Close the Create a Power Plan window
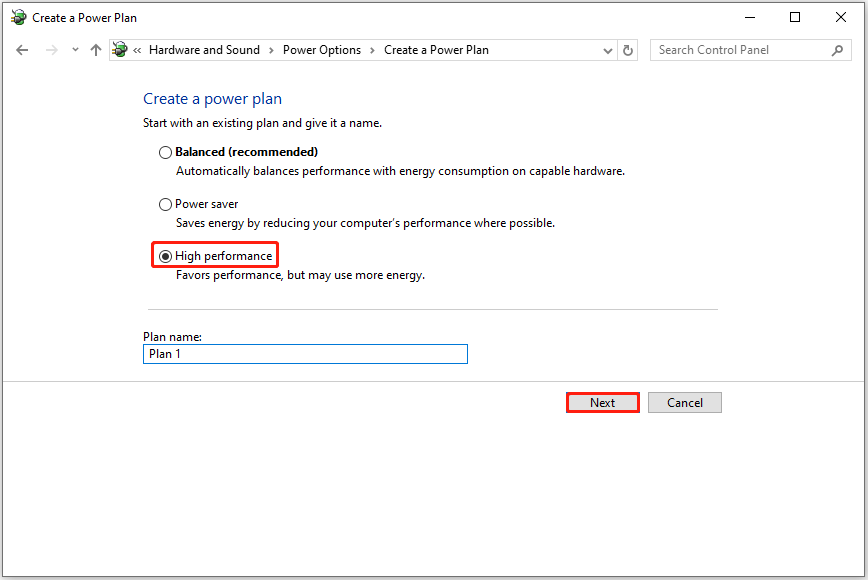The width and height of the screenshot is (868, 580). coord(840,17)
